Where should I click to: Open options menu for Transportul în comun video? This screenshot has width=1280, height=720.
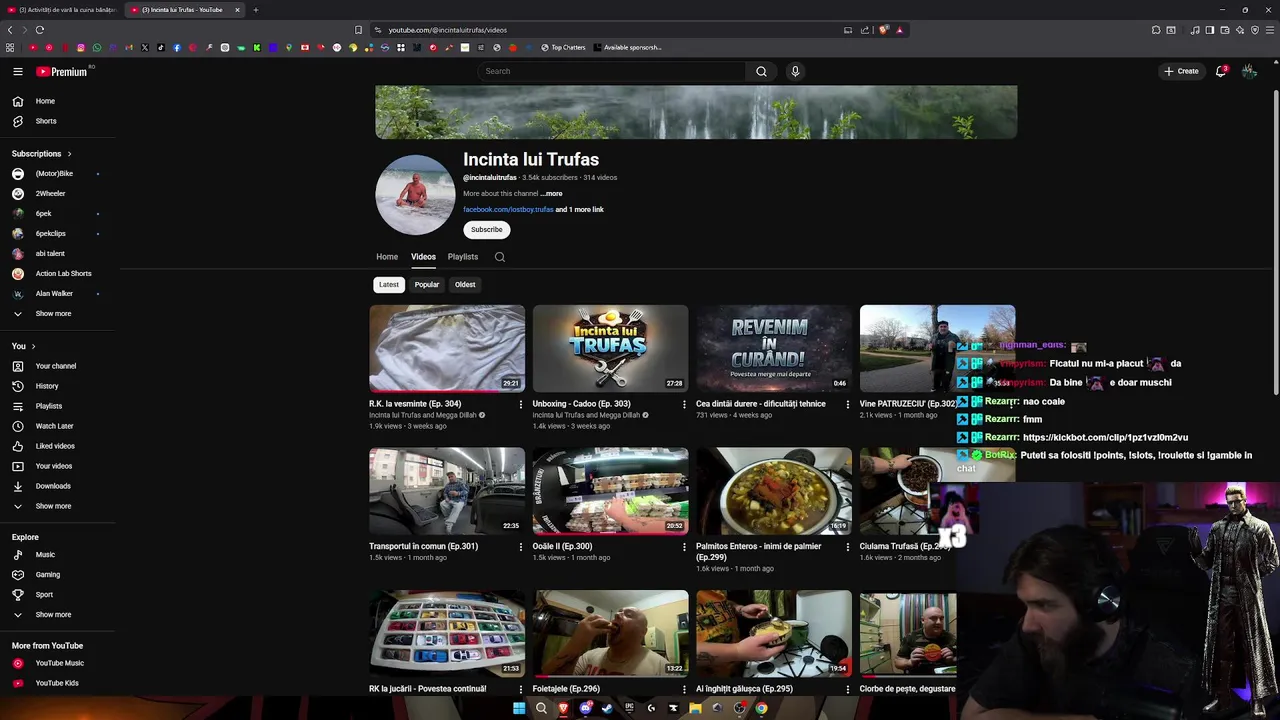tap(520, 547)
